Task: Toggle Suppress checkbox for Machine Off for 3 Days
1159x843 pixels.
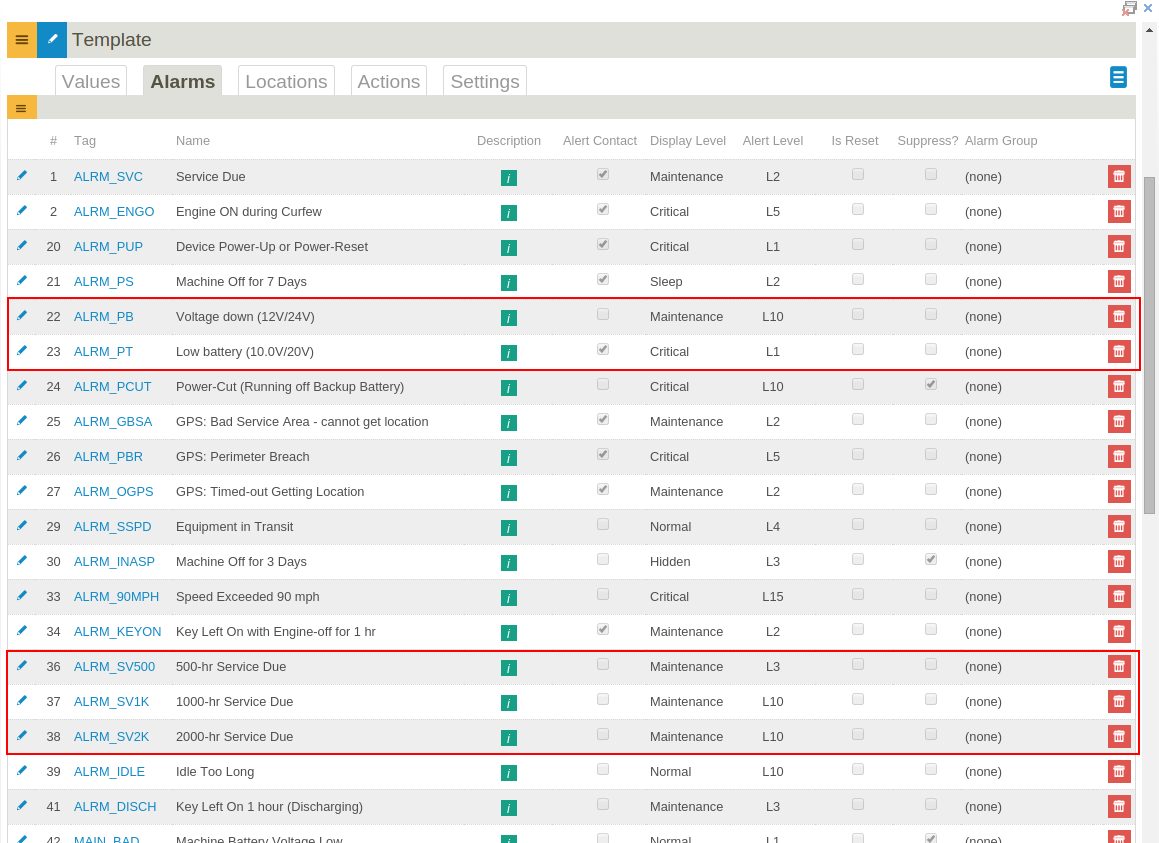Action: click(931, 559)
